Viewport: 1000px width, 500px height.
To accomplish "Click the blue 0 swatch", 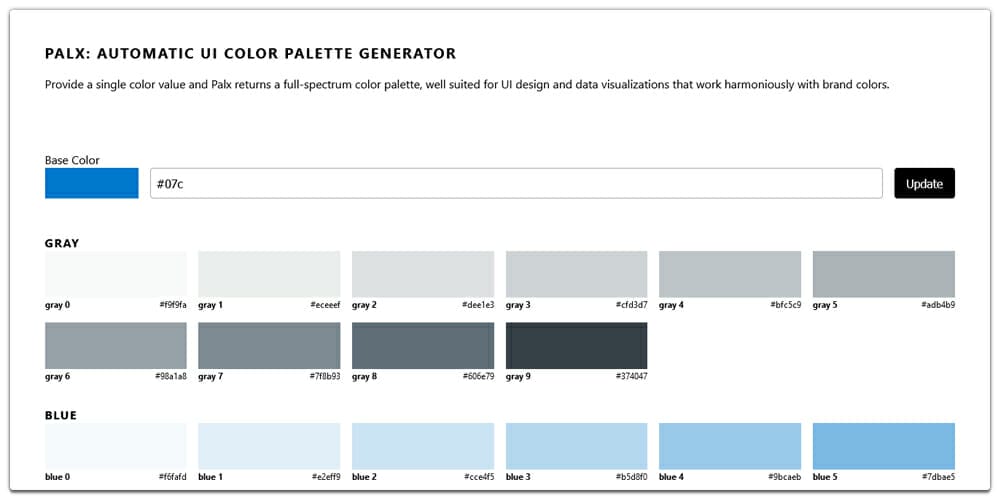I will (116, 446).
